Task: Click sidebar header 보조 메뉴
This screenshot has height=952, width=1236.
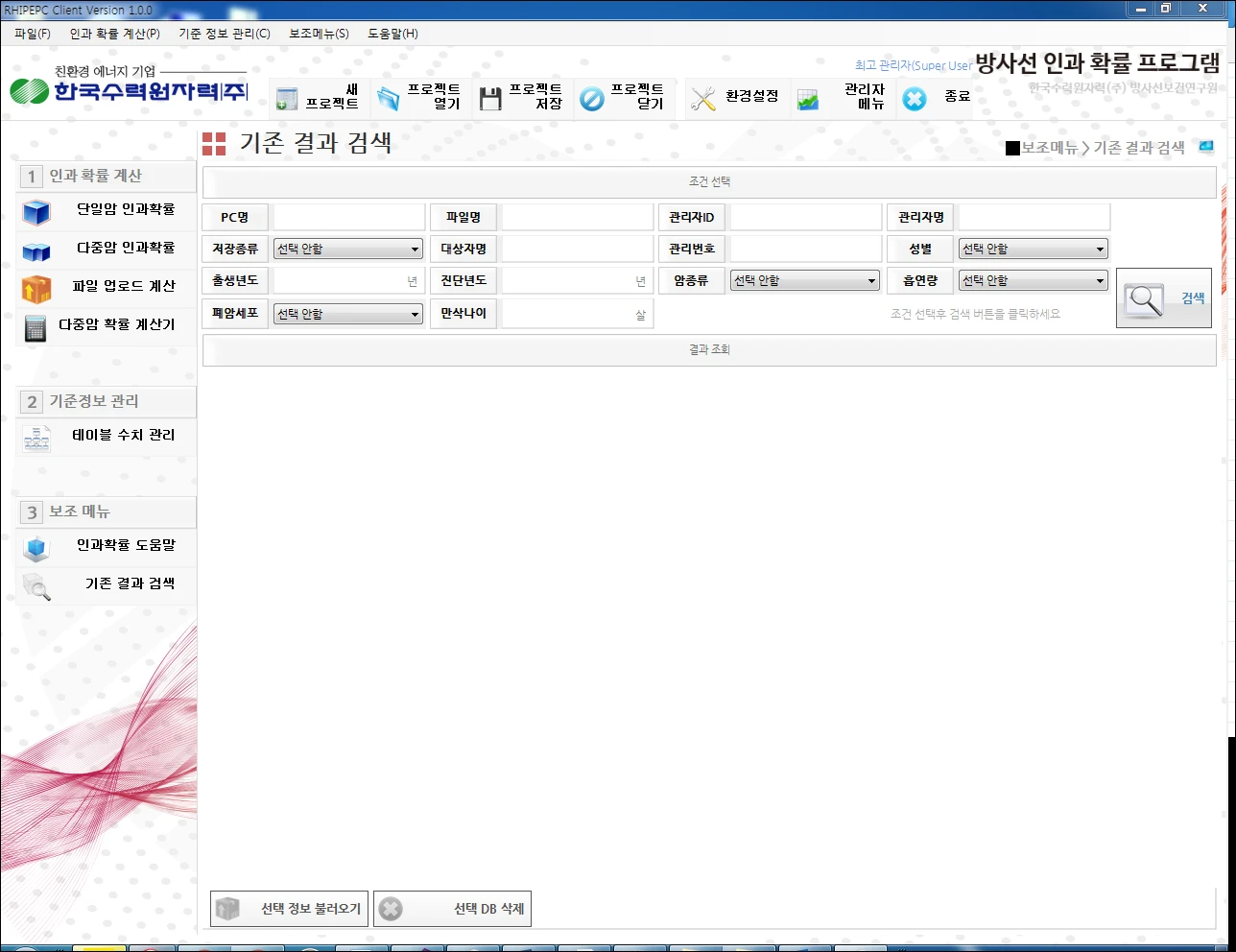Action: tap(107, 512)
